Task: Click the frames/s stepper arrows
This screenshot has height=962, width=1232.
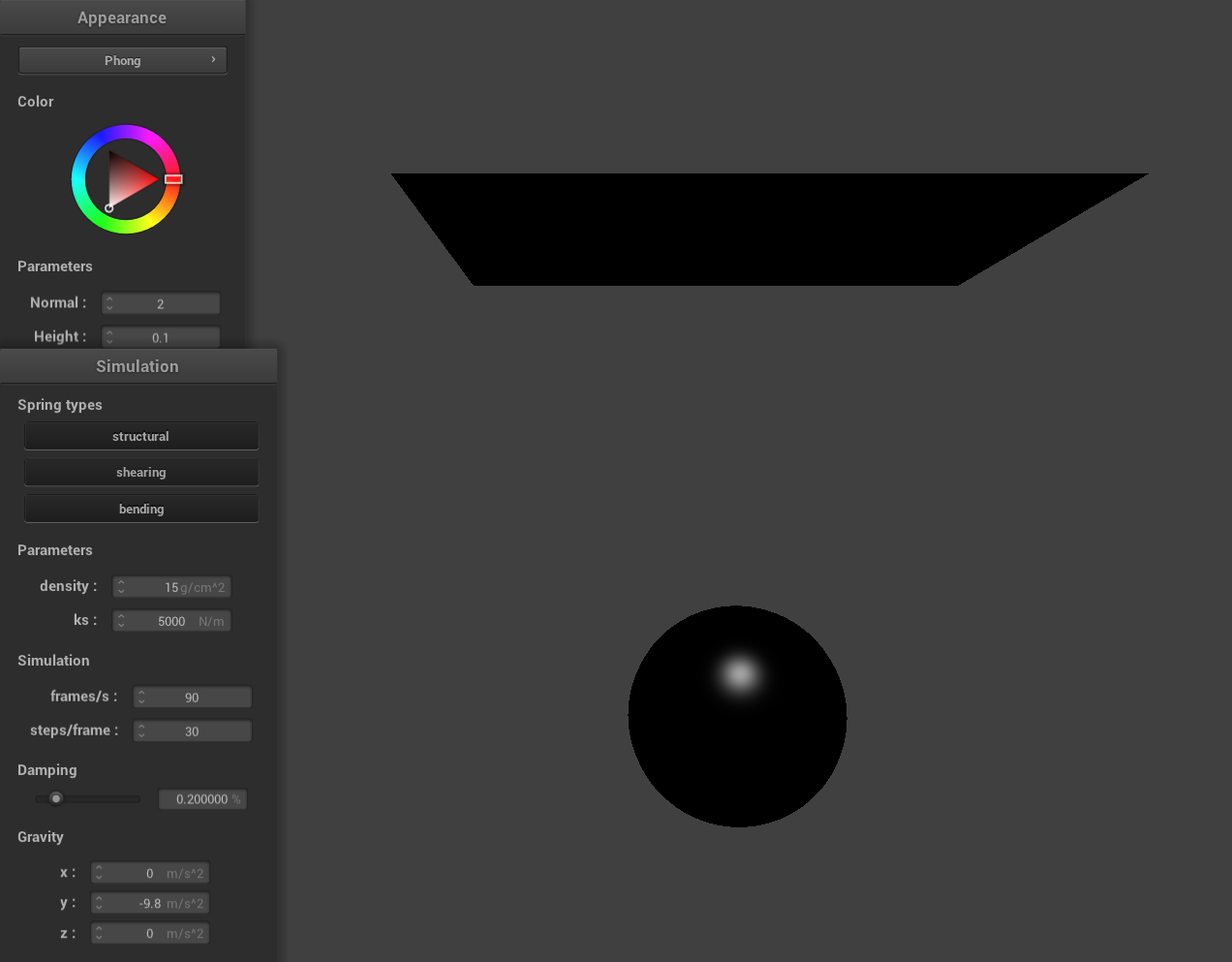Action: click(141, 698)
